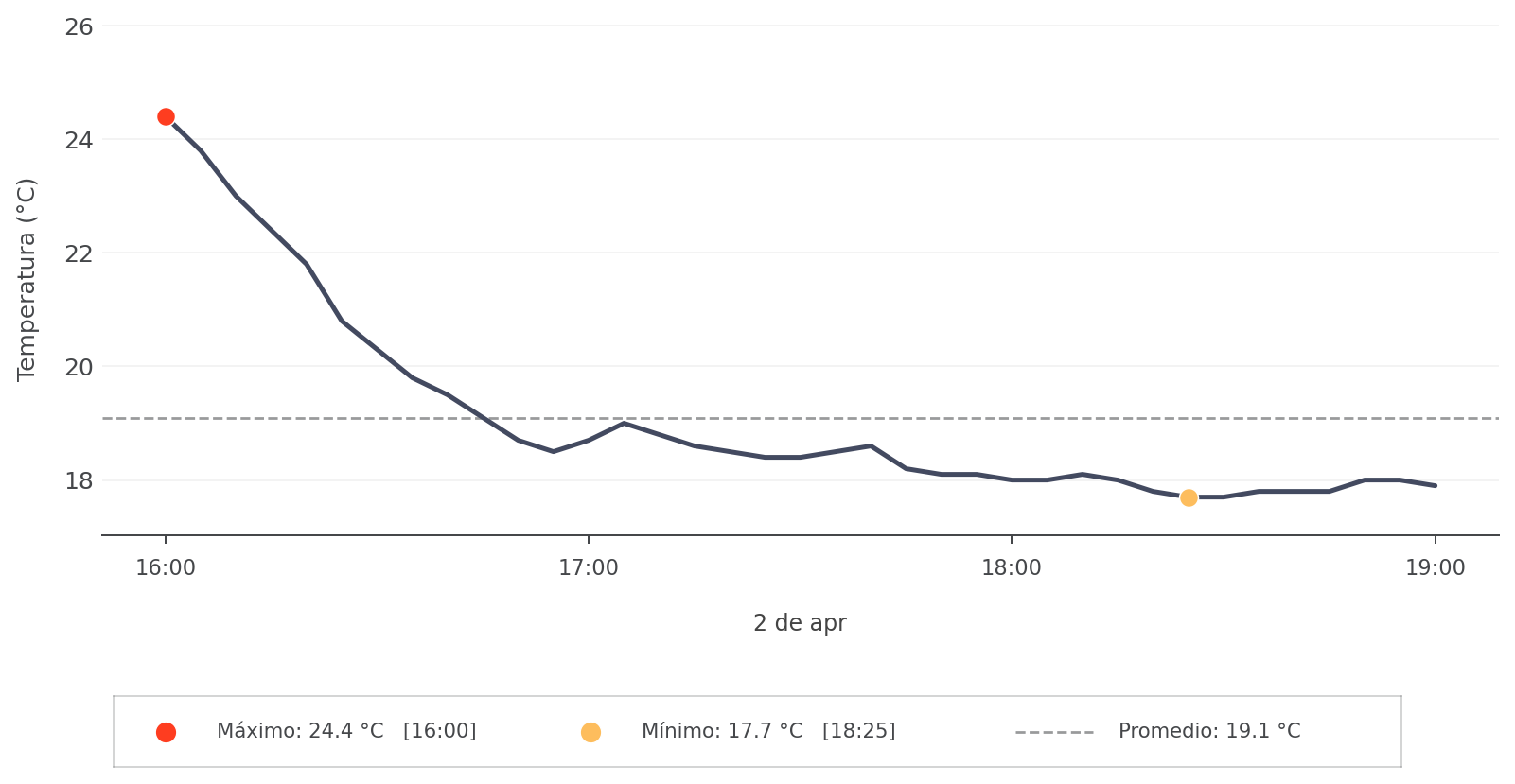The width and height of the screenshot is (1515, 784).
Task: Click the red maximum point on the chart
Action: tap(166, 117)
